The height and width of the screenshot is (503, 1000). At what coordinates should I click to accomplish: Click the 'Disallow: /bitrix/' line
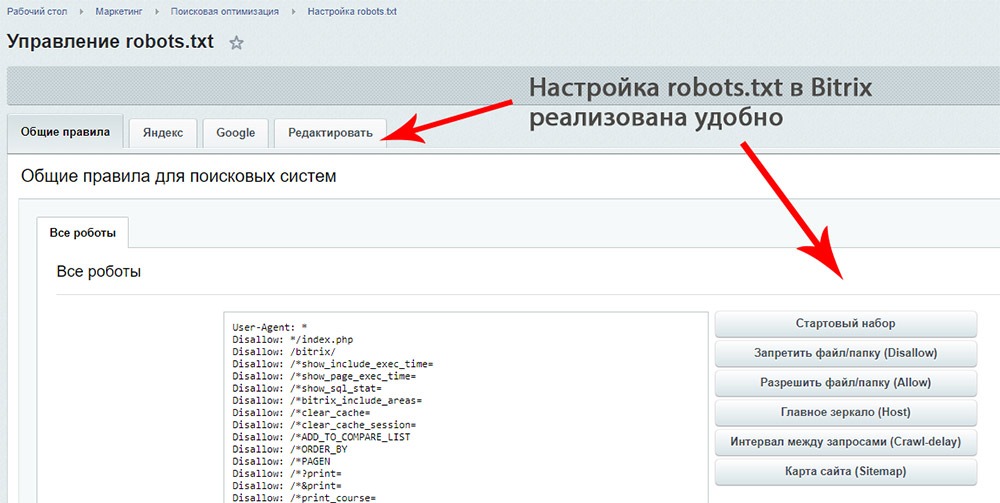tap(284, 352)
